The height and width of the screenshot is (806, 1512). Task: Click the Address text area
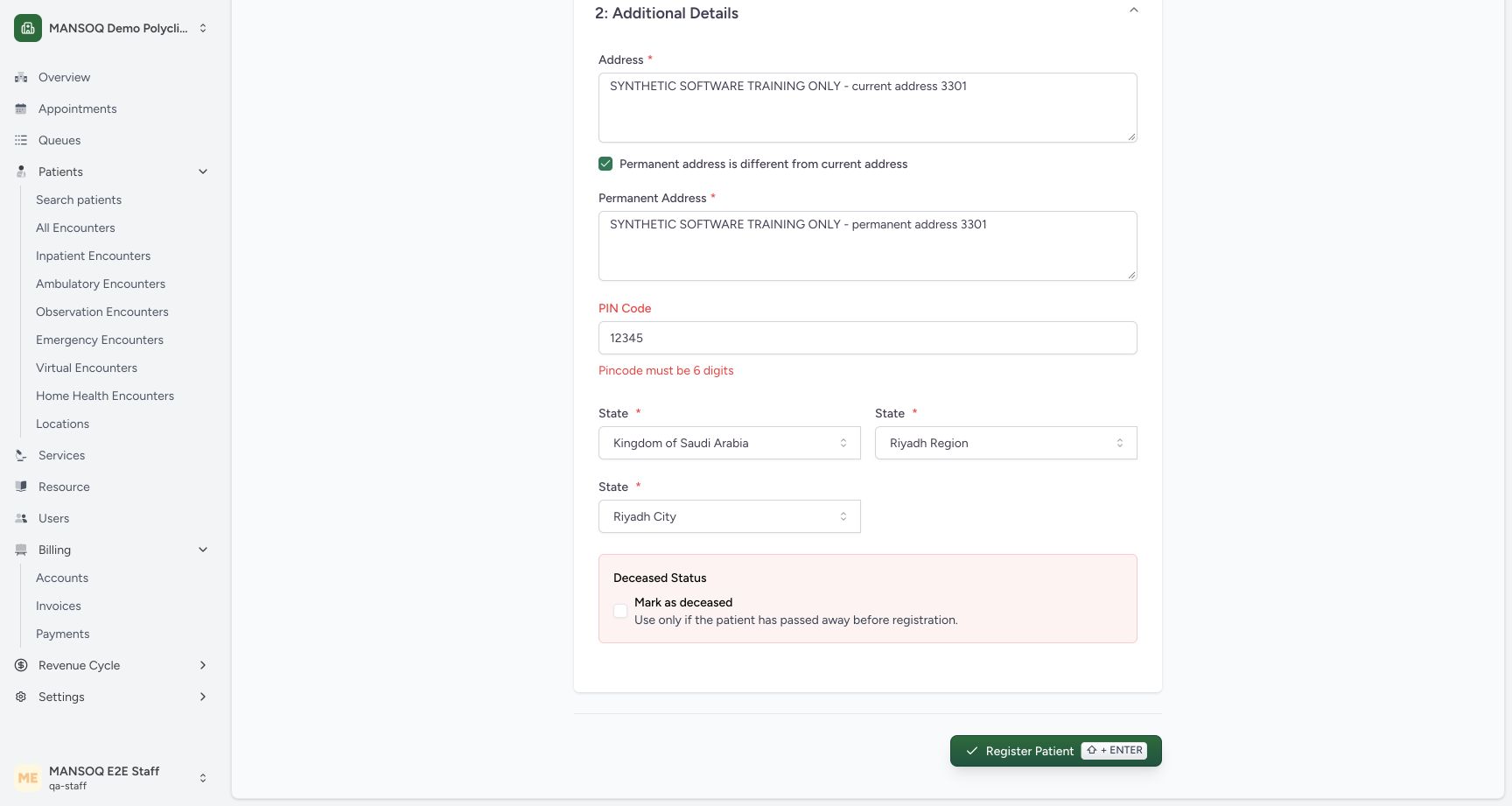868,108
